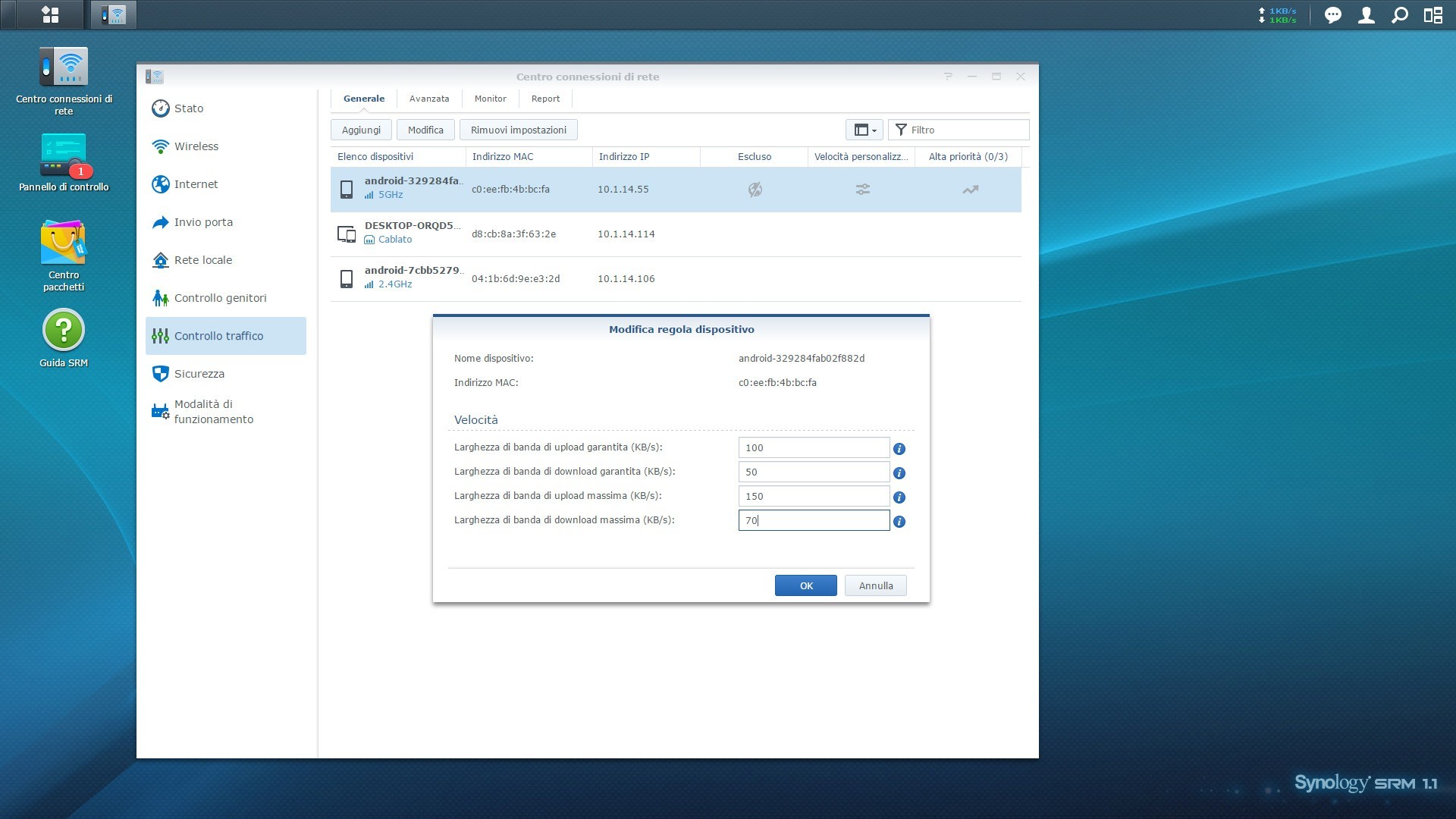The width and height of the screenshot is (1456, 819).
Task: Toggle Escluso ban icon for android-329284fa
Action: (755, 190)
